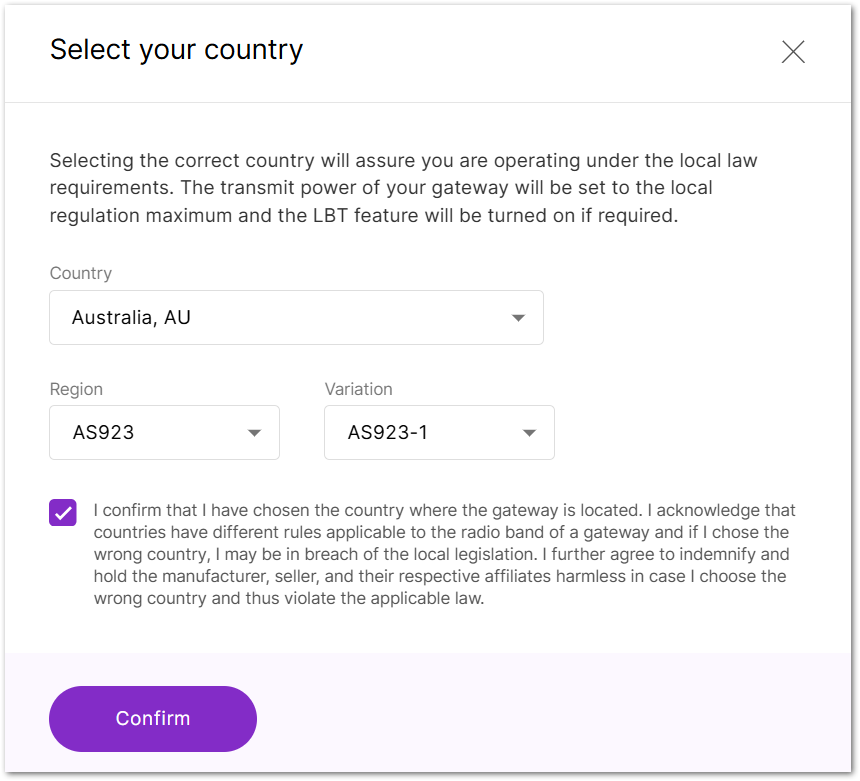Click the Select your country title

tap(176, 50)
